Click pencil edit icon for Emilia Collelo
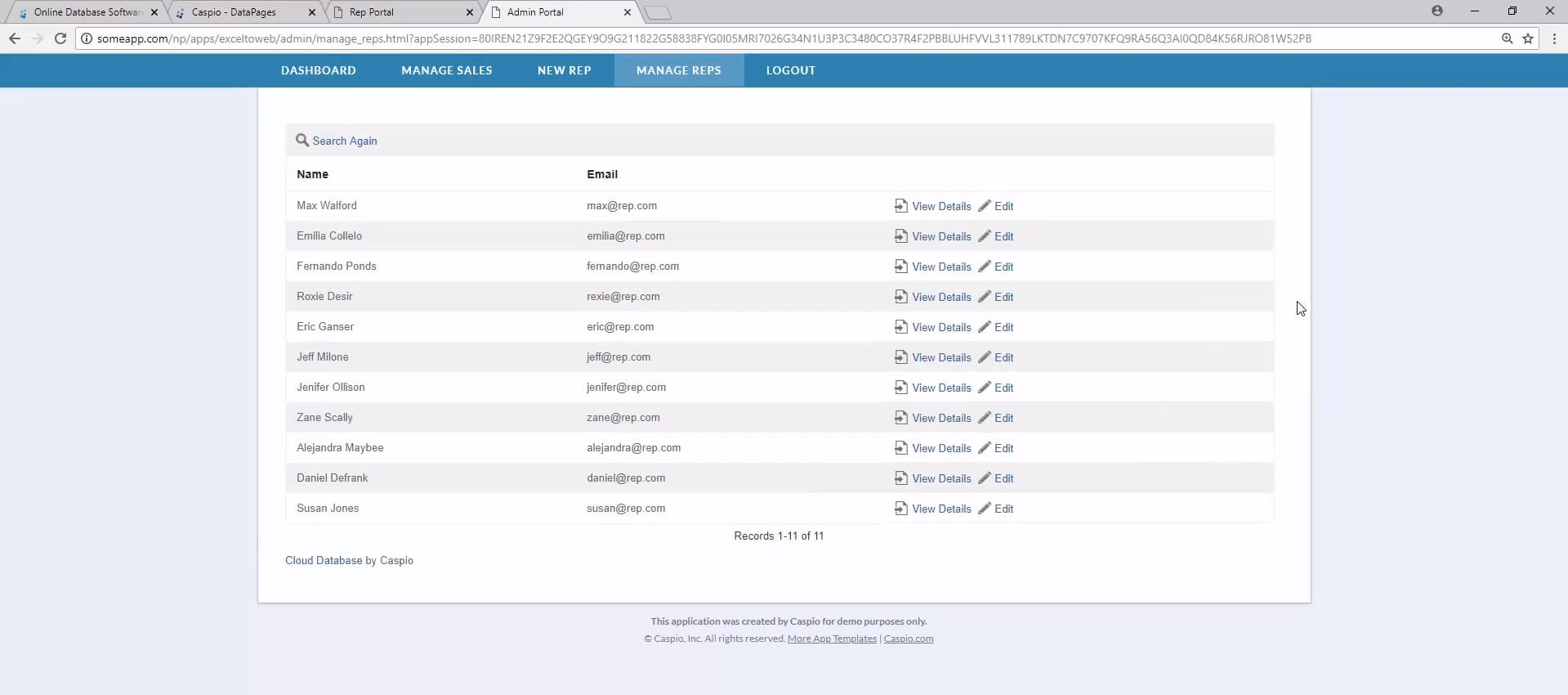Image resolution: width=1568 pixels, height=695 pixels. point(984,236)
